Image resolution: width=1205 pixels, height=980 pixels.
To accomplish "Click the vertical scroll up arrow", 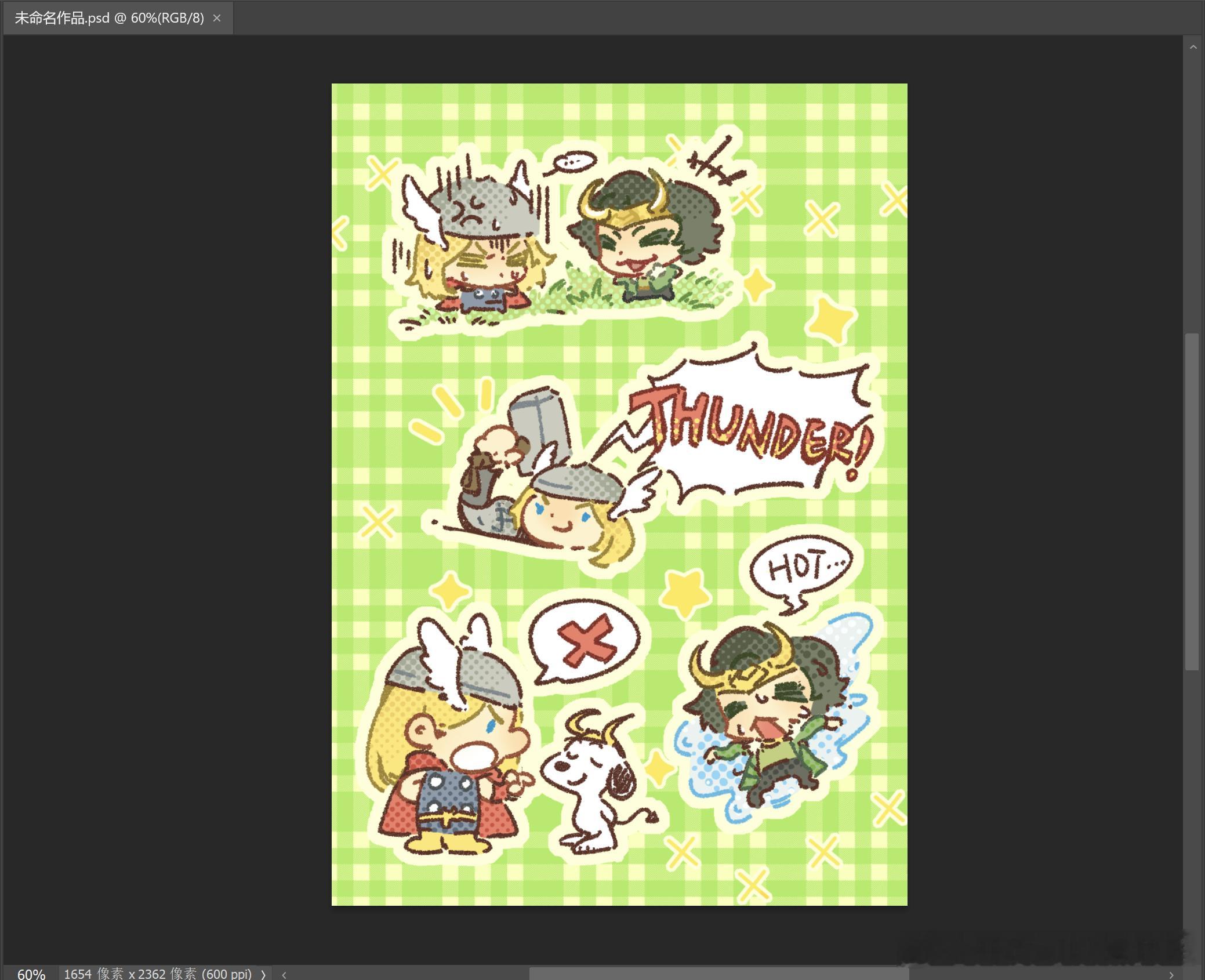I will pyautogui.click(x=1193, y=47).
